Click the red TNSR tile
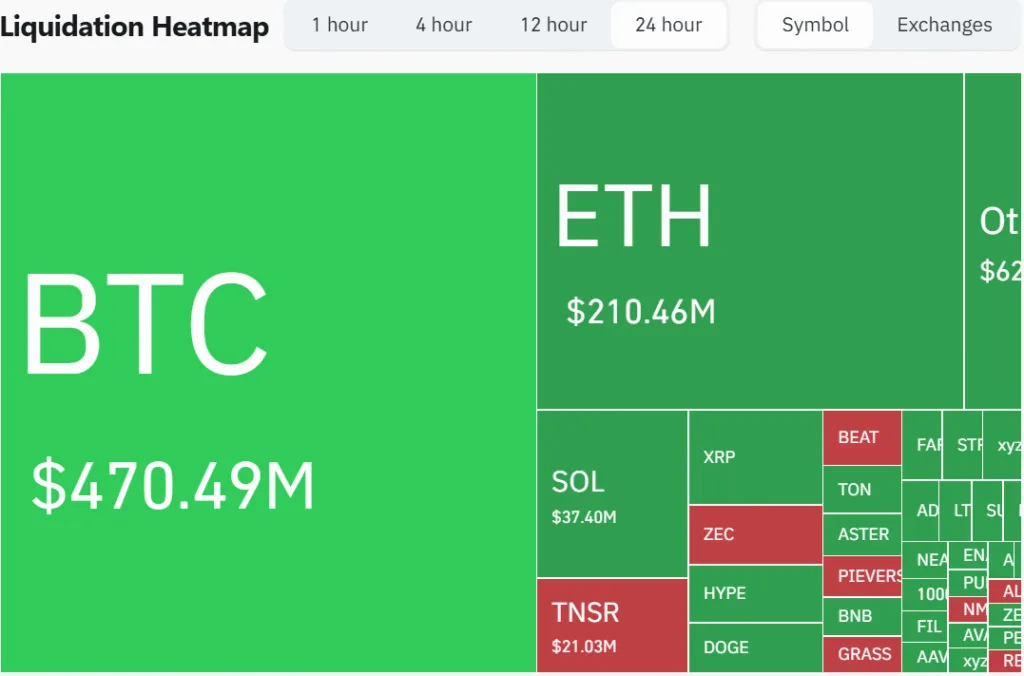The height and width of the screenshot is (676, 1024). click(x=610, y=620)
